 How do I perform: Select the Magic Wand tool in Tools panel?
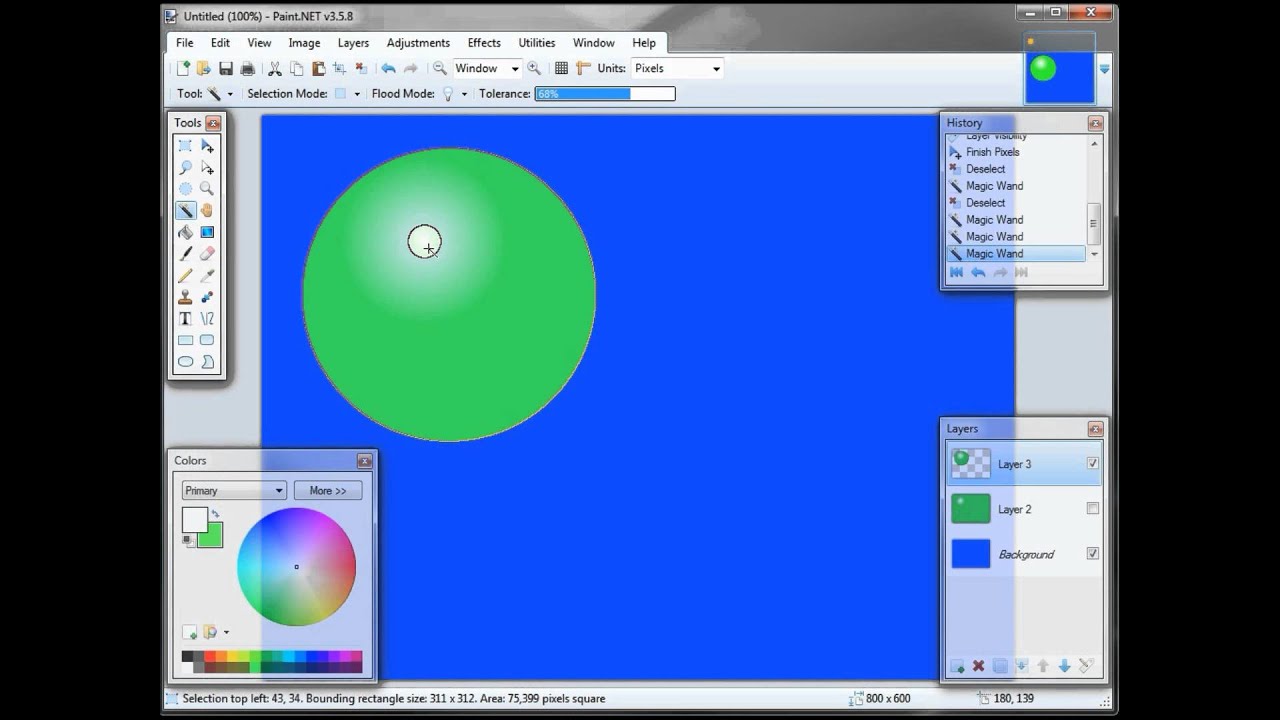[185, 211]
